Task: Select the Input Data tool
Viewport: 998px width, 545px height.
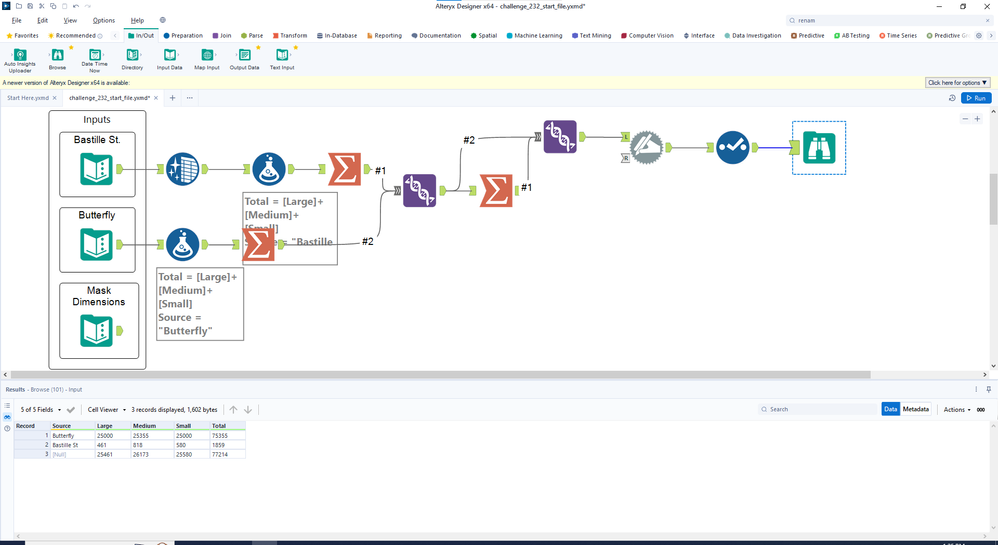Action: pos(169,59)
